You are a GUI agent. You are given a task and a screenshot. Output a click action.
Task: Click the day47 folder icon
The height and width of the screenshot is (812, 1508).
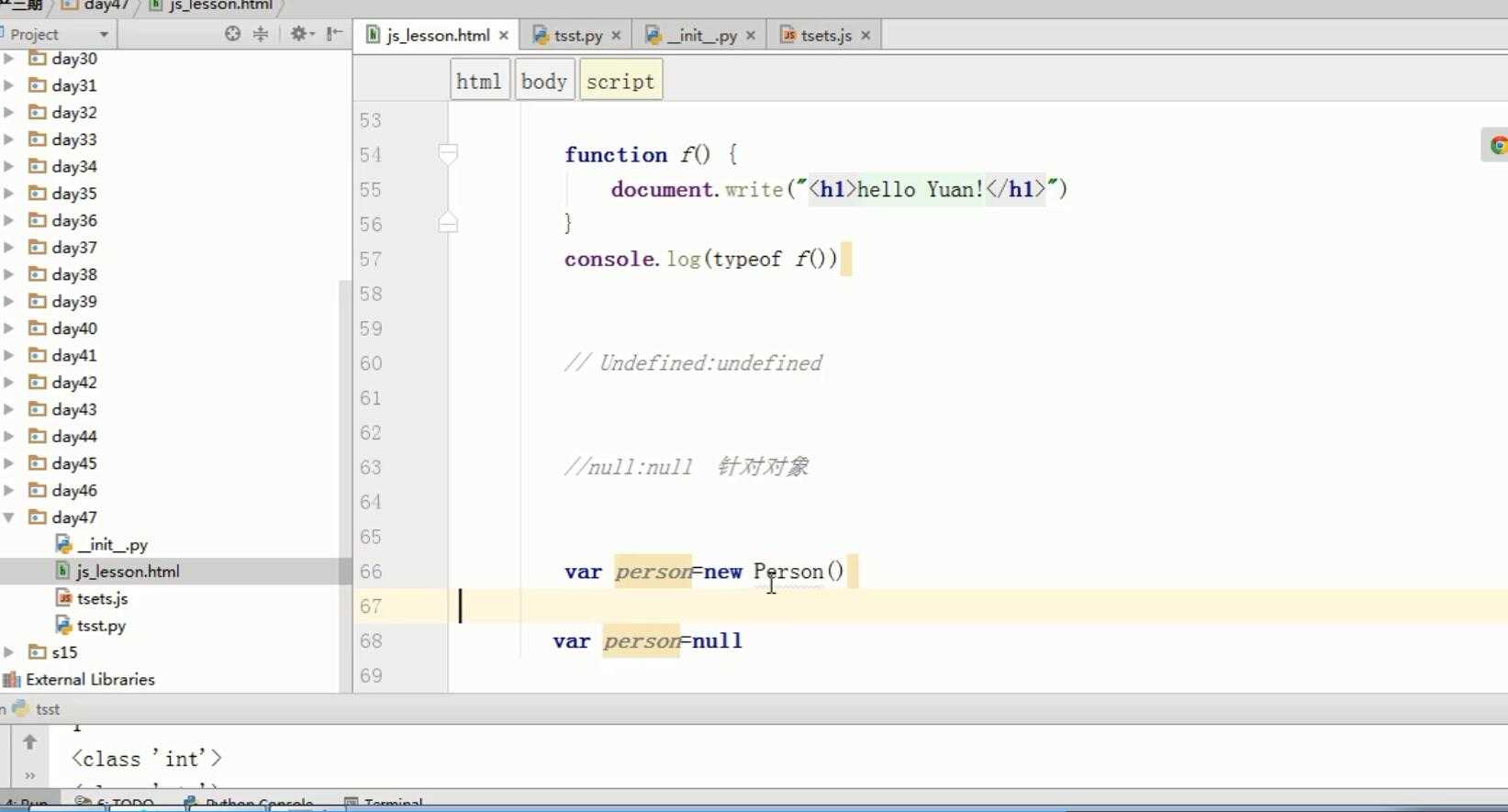pos(37,517)
